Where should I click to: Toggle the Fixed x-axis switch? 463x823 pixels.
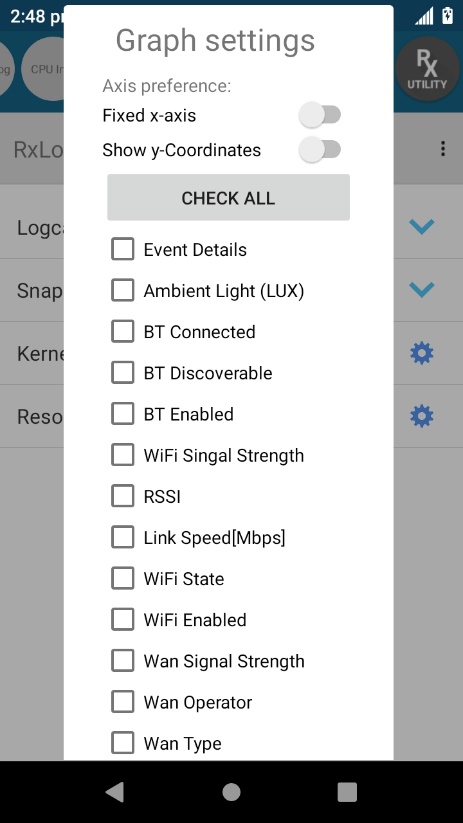pyautogui.click(x=319, y=115)
